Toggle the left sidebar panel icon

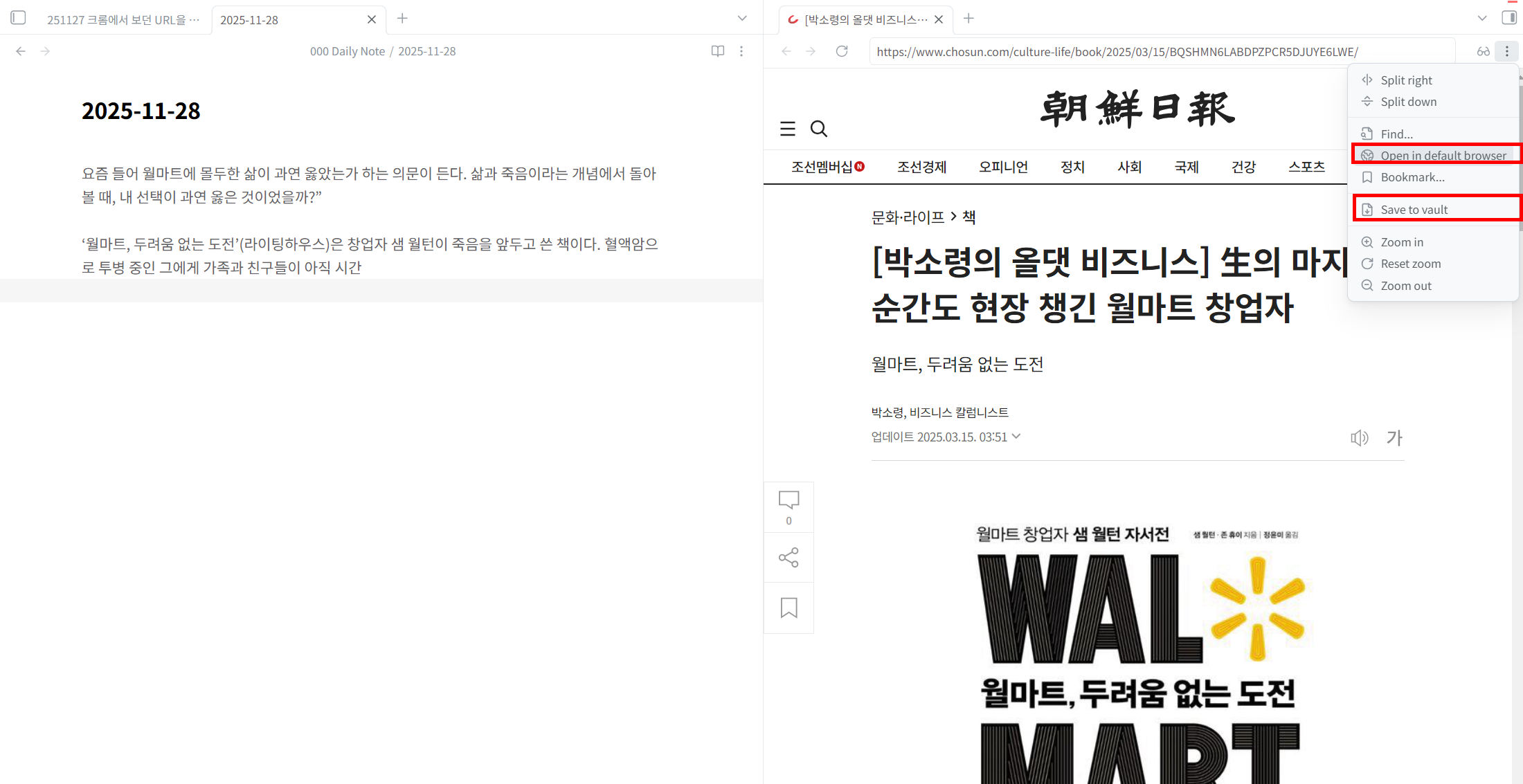[19, 18]
